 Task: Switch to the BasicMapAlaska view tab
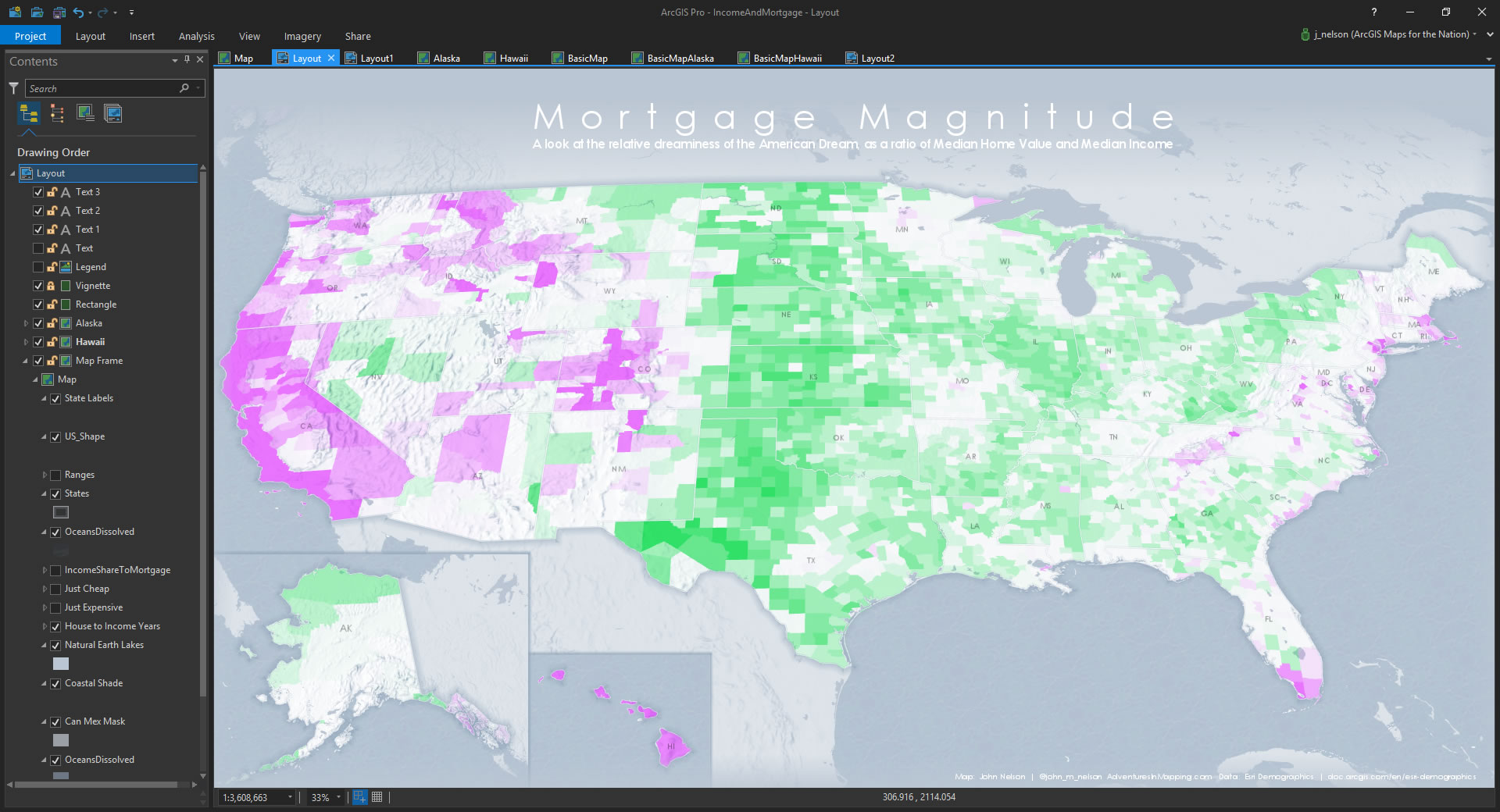coord(673,58)
